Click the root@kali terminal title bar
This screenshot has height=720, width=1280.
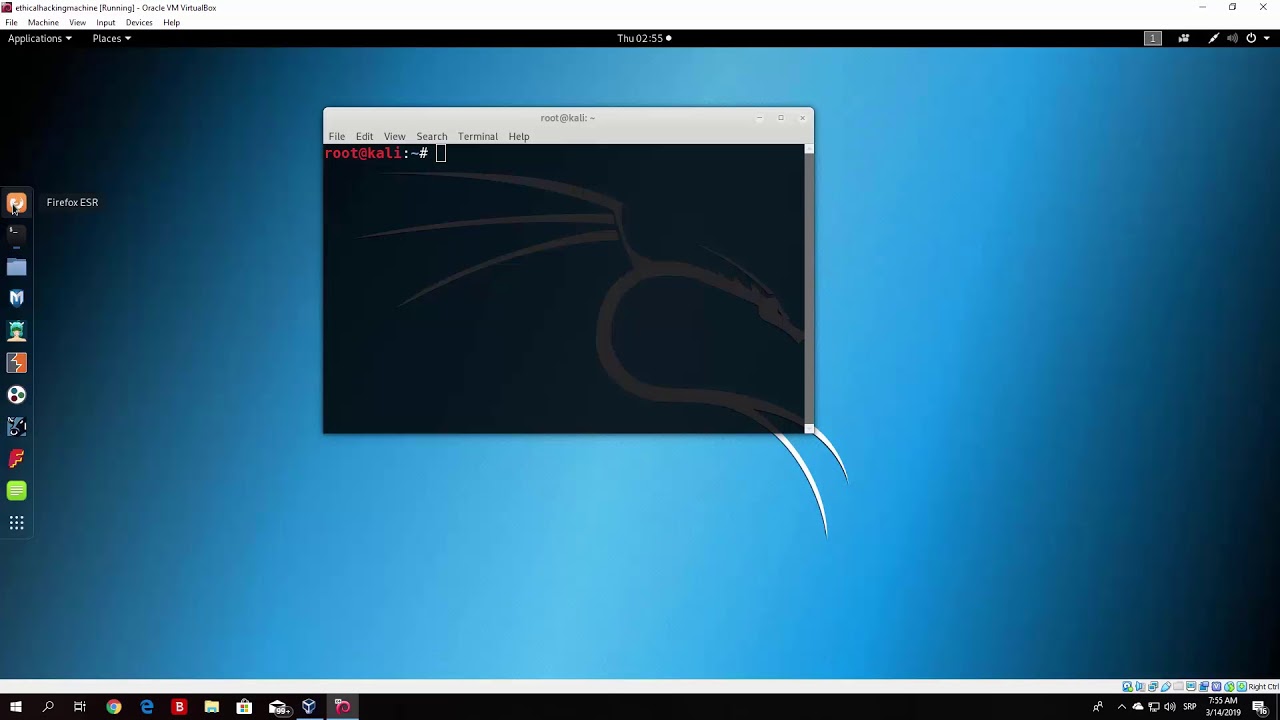(567, 117)
